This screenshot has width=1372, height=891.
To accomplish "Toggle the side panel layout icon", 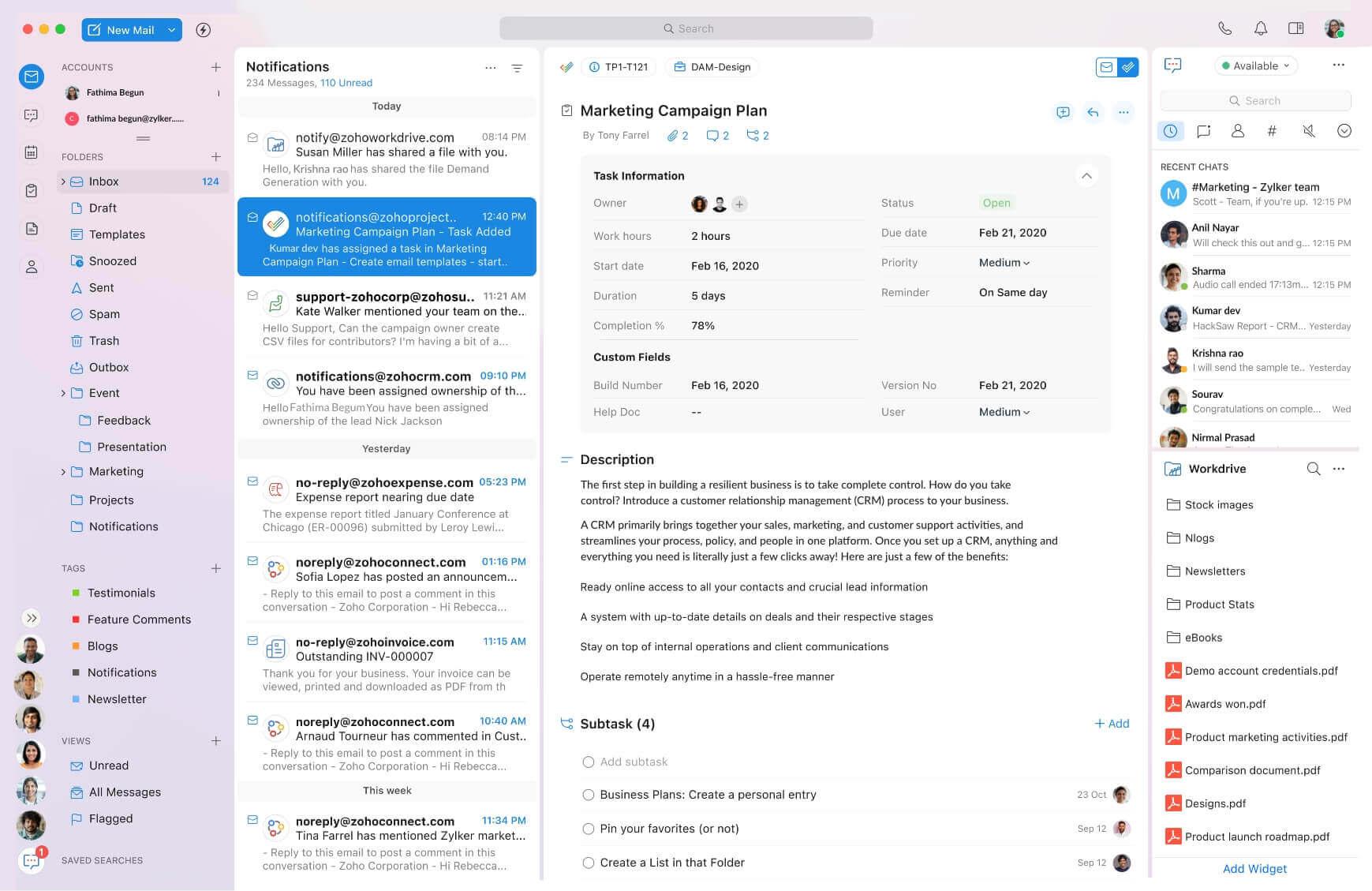I will [x=1295, y=28].
